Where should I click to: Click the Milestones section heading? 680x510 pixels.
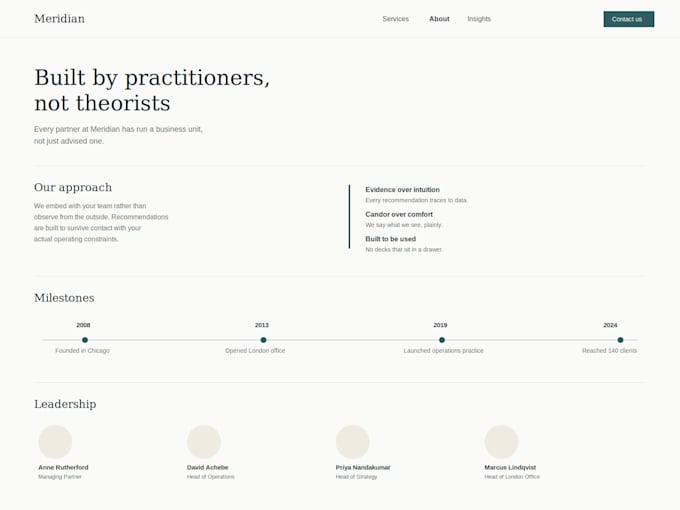pyautogui.click(x=64, y=298)
